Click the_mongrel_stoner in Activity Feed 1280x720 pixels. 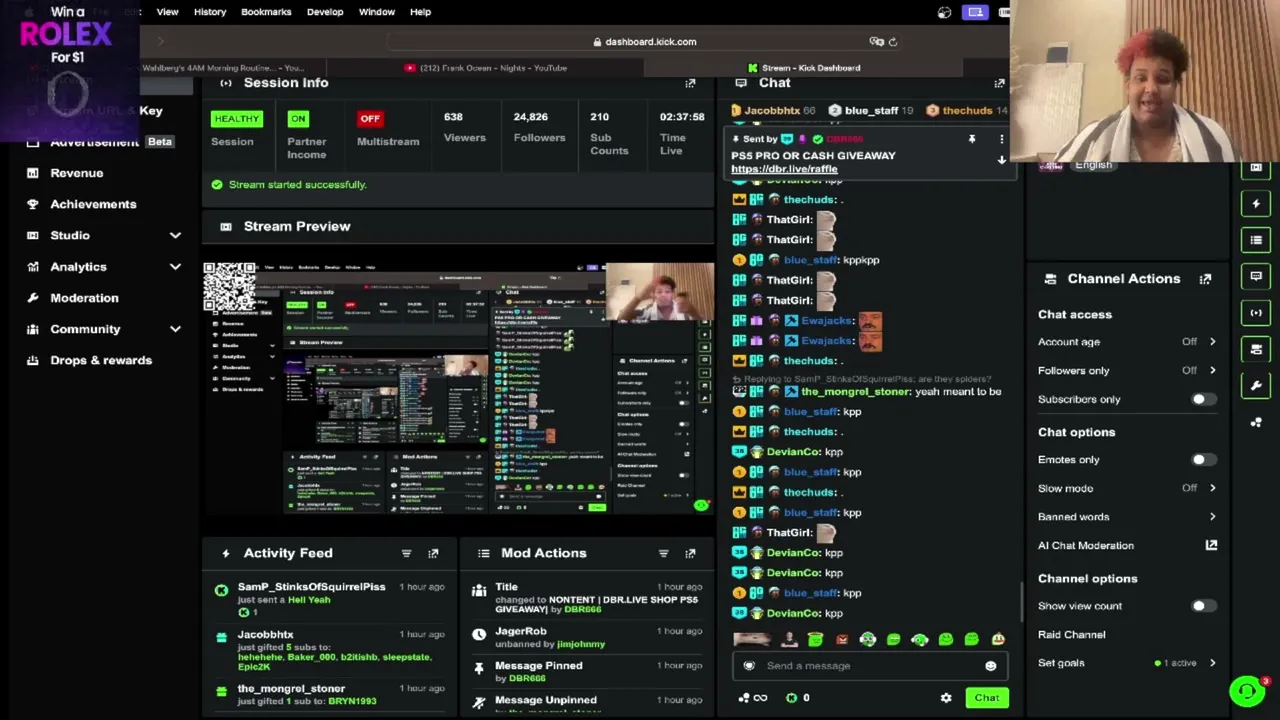[291, 689]
